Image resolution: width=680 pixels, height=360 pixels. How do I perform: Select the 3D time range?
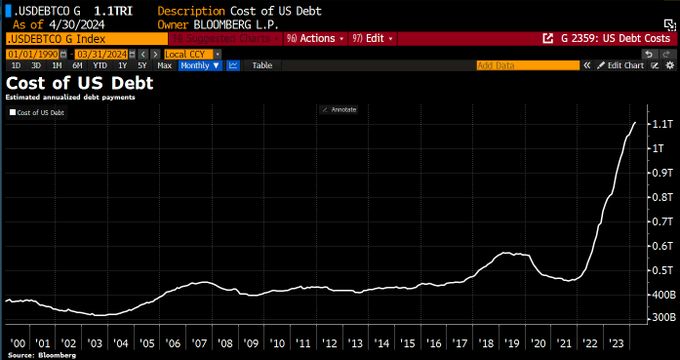click(36, 65)
